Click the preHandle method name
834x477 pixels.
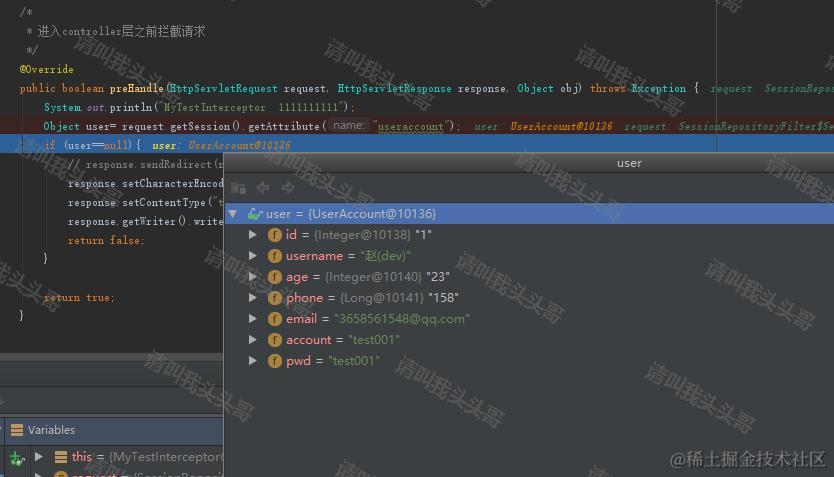tap(136, 88)
